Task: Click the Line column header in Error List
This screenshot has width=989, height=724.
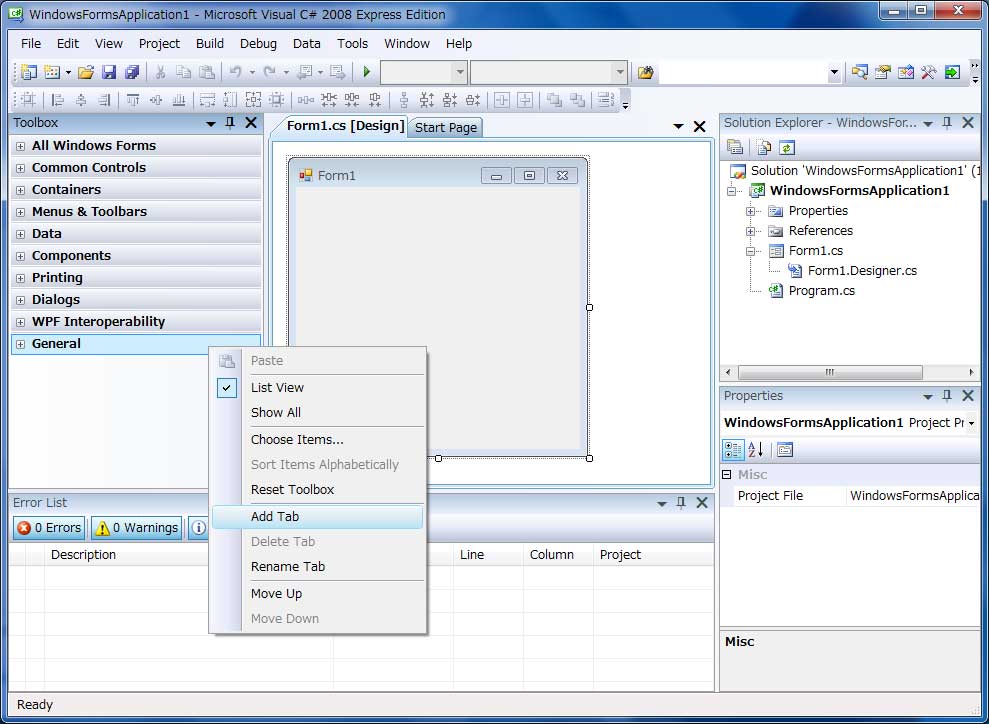Action: [x=488, y=554]
